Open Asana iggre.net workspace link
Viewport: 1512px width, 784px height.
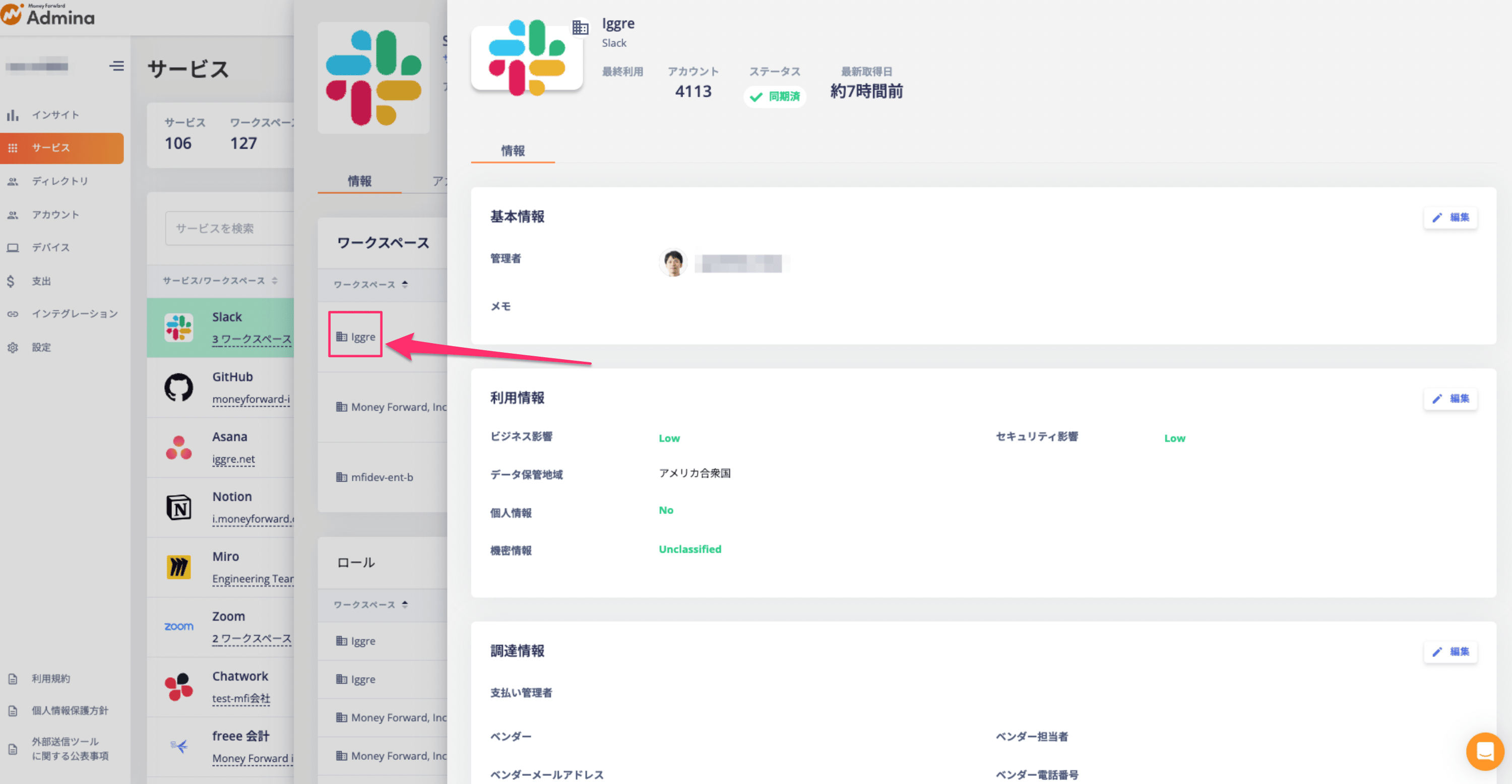click(x=234, y=459)
